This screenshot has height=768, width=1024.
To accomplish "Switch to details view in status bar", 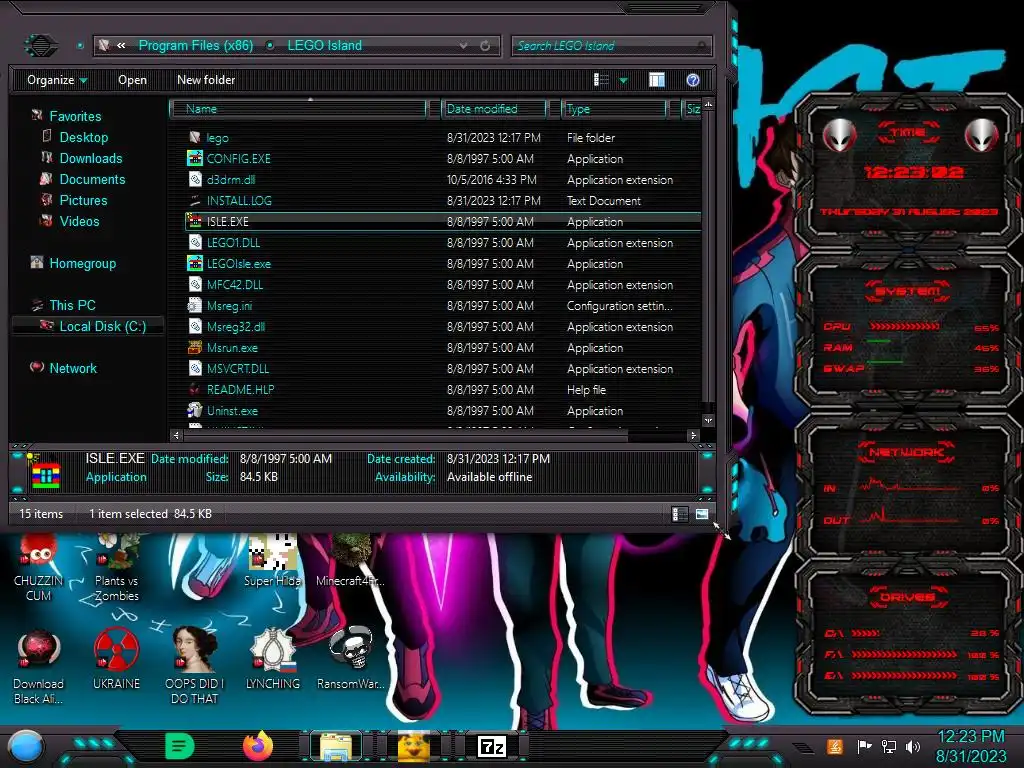I will tap(680, 514).
